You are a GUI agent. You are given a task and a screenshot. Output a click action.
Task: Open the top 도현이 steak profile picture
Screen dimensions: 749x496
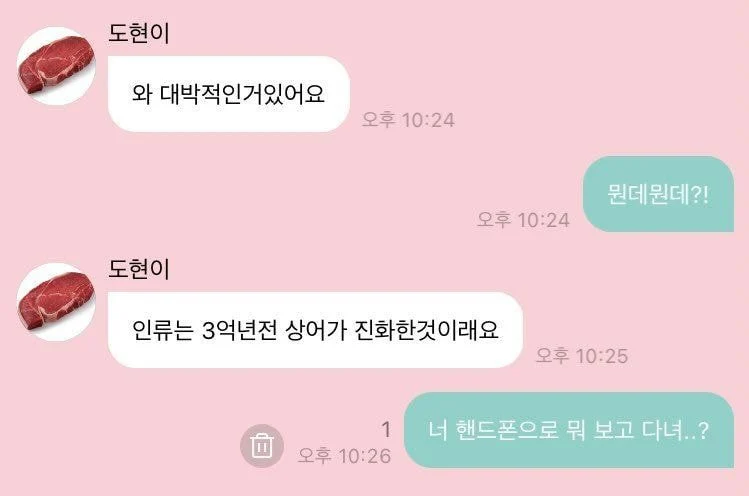pyautogui.click(x=56, y=66)
